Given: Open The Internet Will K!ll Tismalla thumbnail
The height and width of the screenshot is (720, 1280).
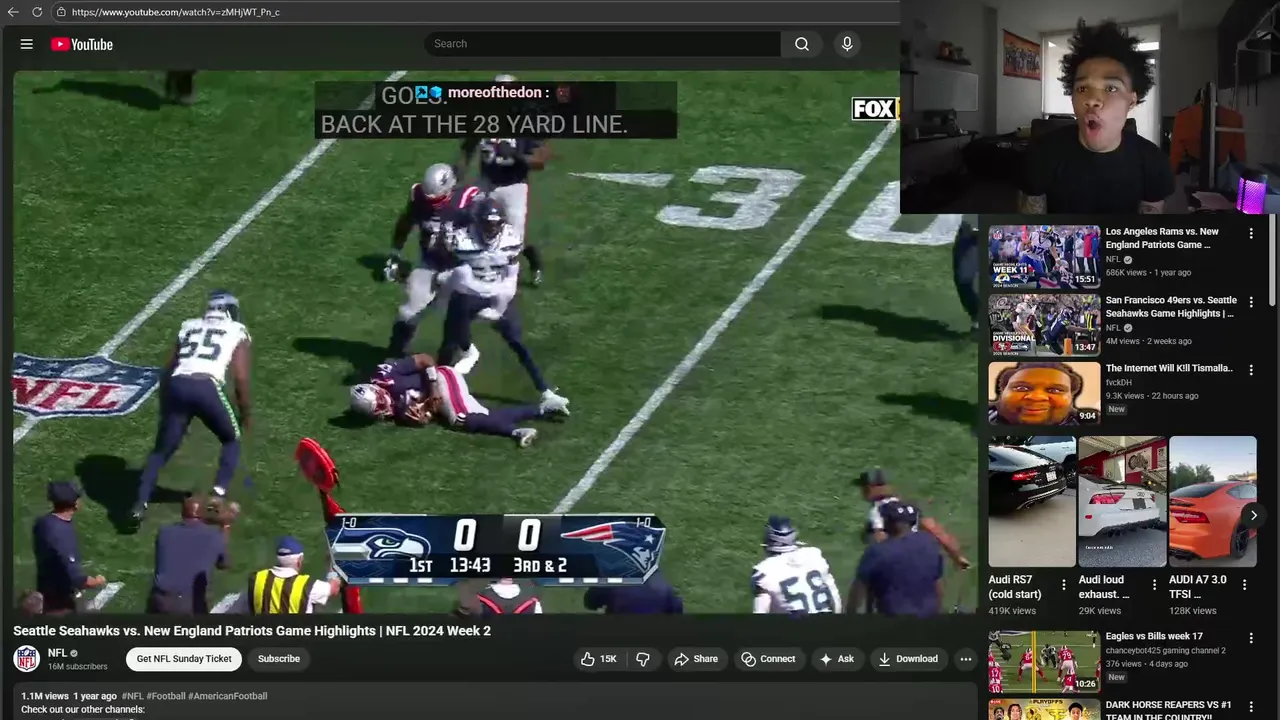Looking at the screenshot, I should click(1044, 393).
